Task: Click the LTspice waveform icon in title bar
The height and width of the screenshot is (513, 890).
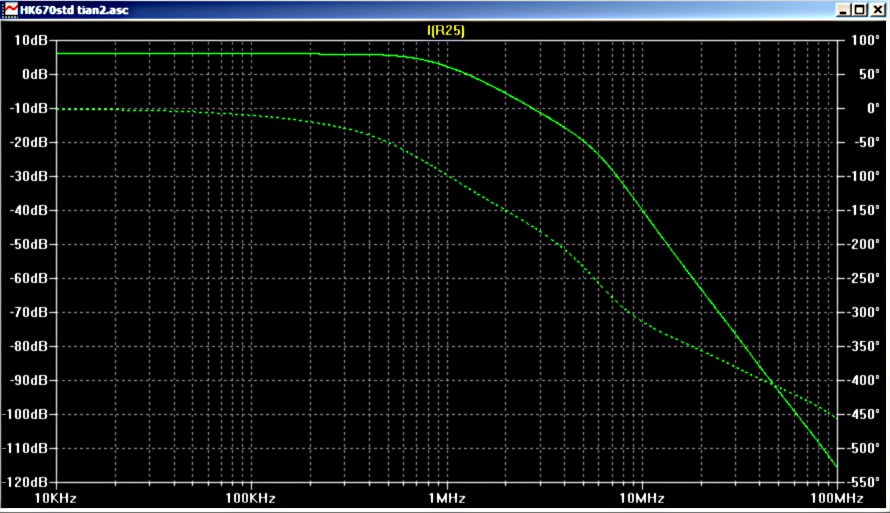Action: (10, 9)
